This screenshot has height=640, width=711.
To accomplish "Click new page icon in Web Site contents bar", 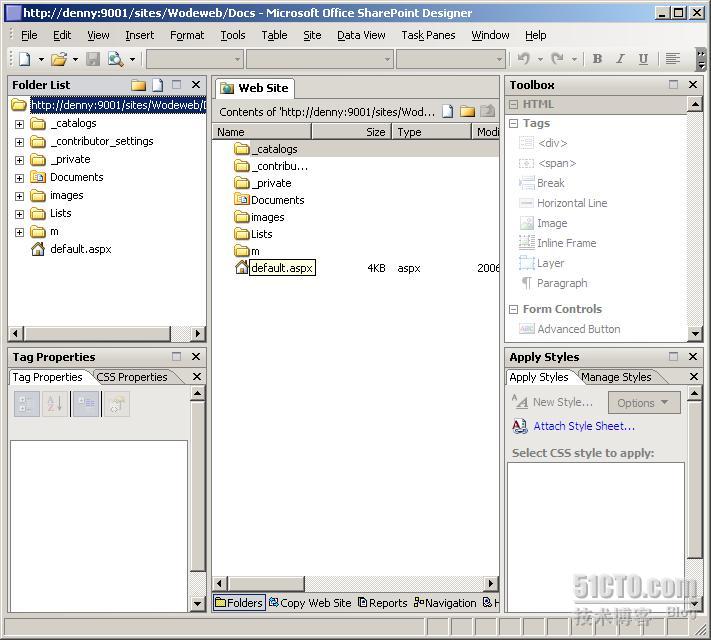I will click(448, 111).
